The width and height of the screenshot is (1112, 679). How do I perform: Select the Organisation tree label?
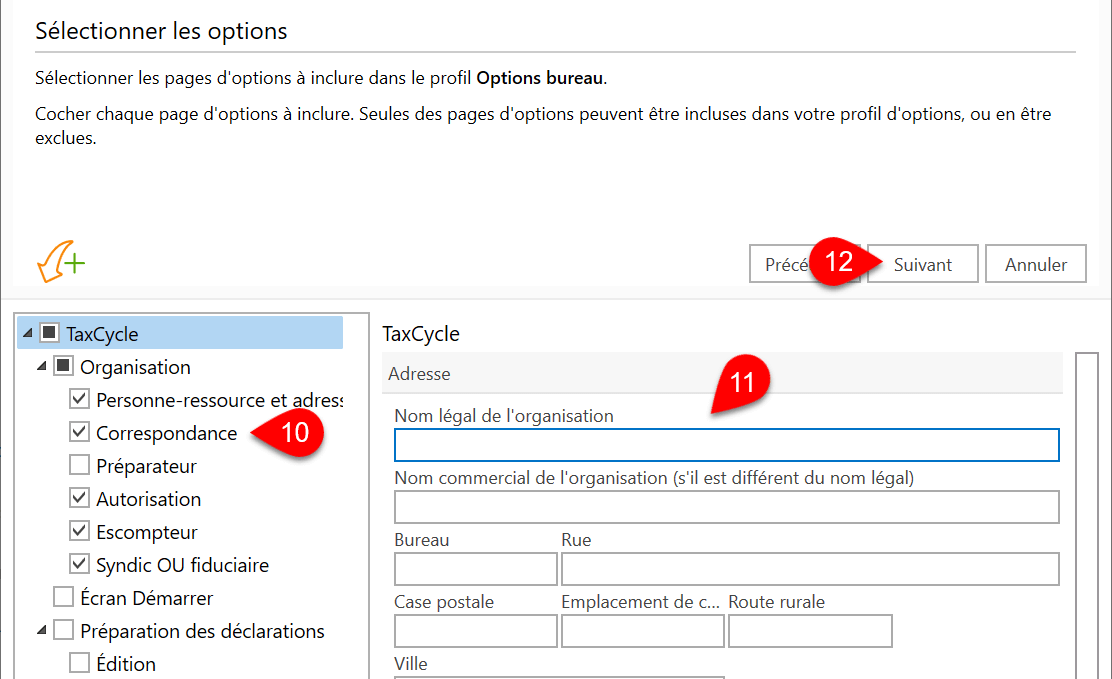click(x=135, y=367)
